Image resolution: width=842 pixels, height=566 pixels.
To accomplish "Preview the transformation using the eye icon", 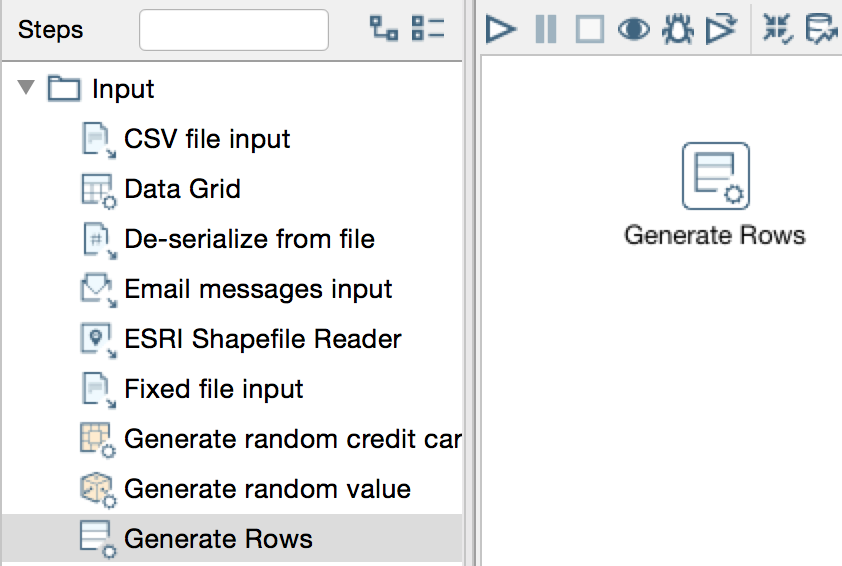I will 633,29.
